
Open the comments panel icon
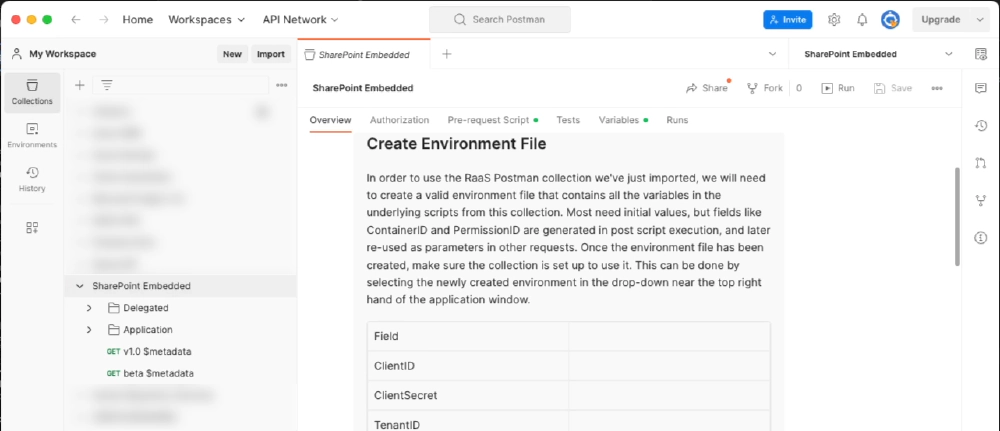click(x=981, y=89)
